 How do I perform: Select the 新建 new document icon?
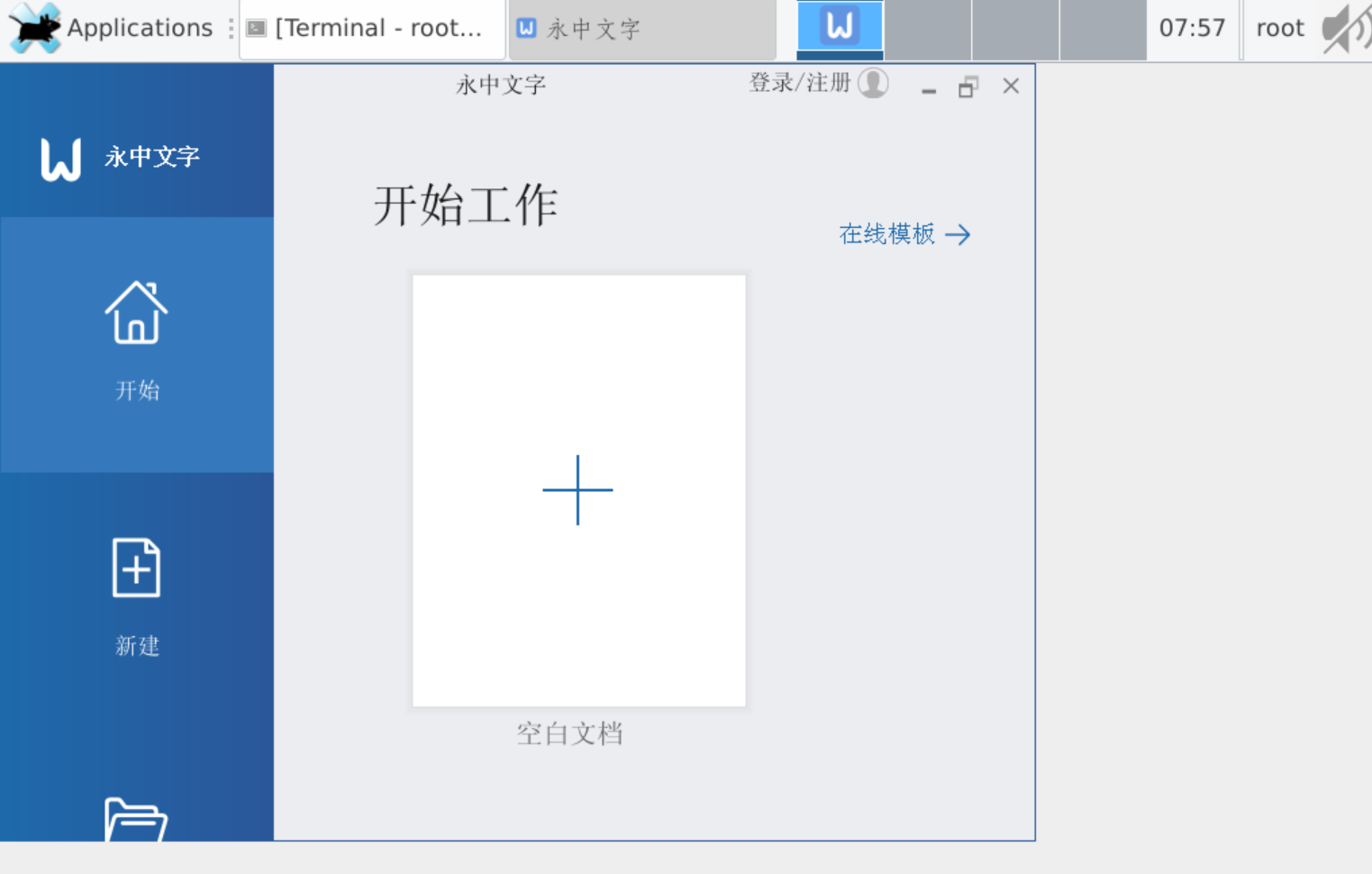coord(136,569)
